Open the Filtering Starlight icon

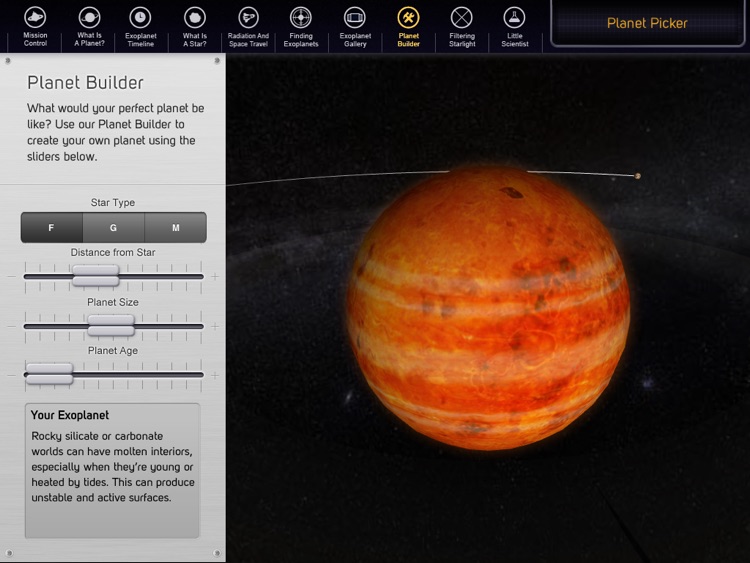tap(462, 18)
